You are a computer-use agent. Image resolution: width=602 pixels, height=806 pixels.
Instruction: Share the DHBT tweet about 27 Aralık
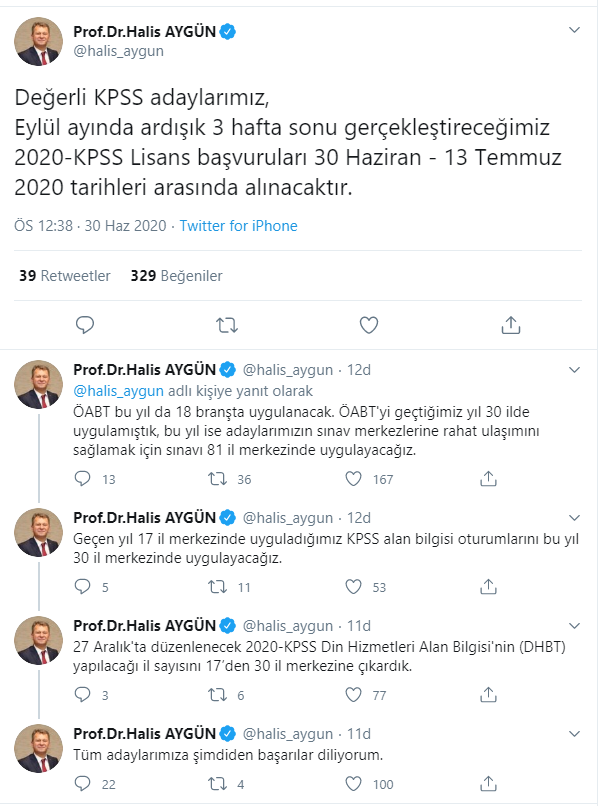(488, 695)
